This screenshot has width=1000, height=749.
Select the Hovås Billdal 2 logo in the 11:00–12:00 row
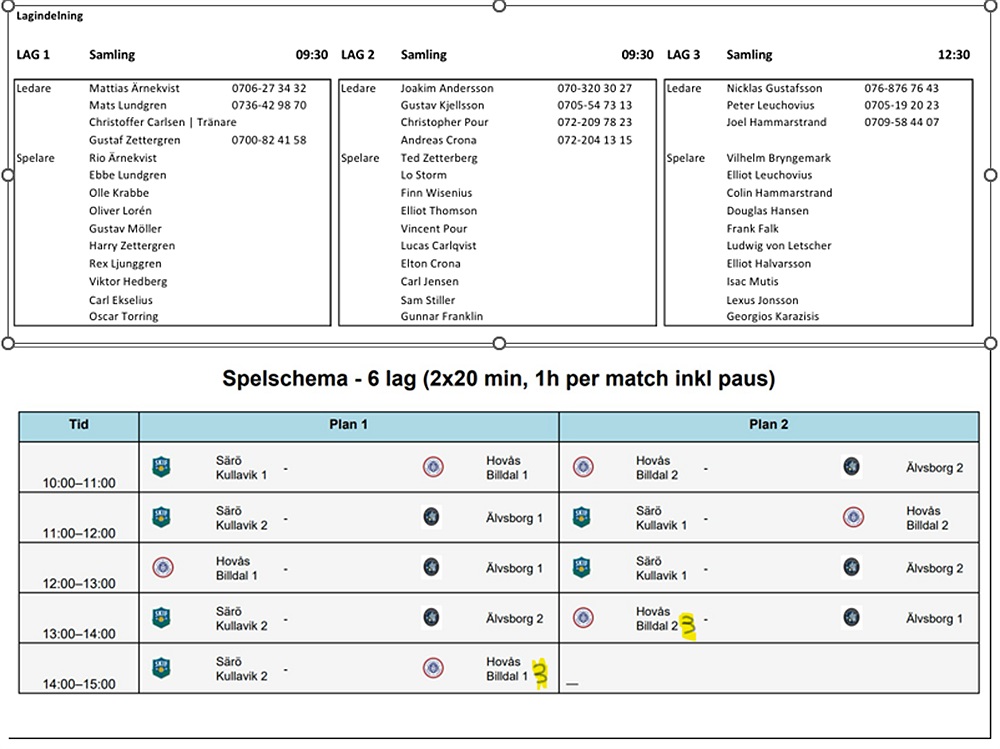pos(853,517)
